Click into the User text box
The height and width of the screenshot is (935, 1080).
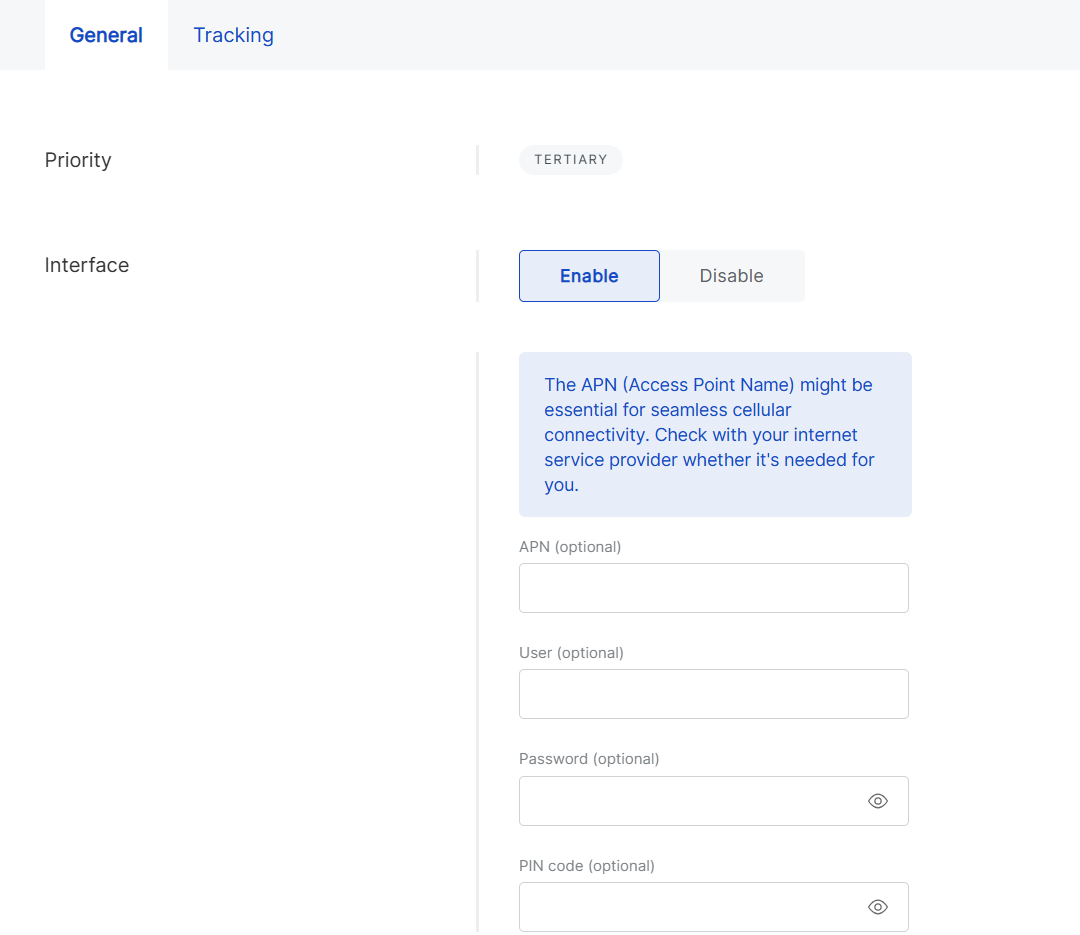tap(713, 694)
